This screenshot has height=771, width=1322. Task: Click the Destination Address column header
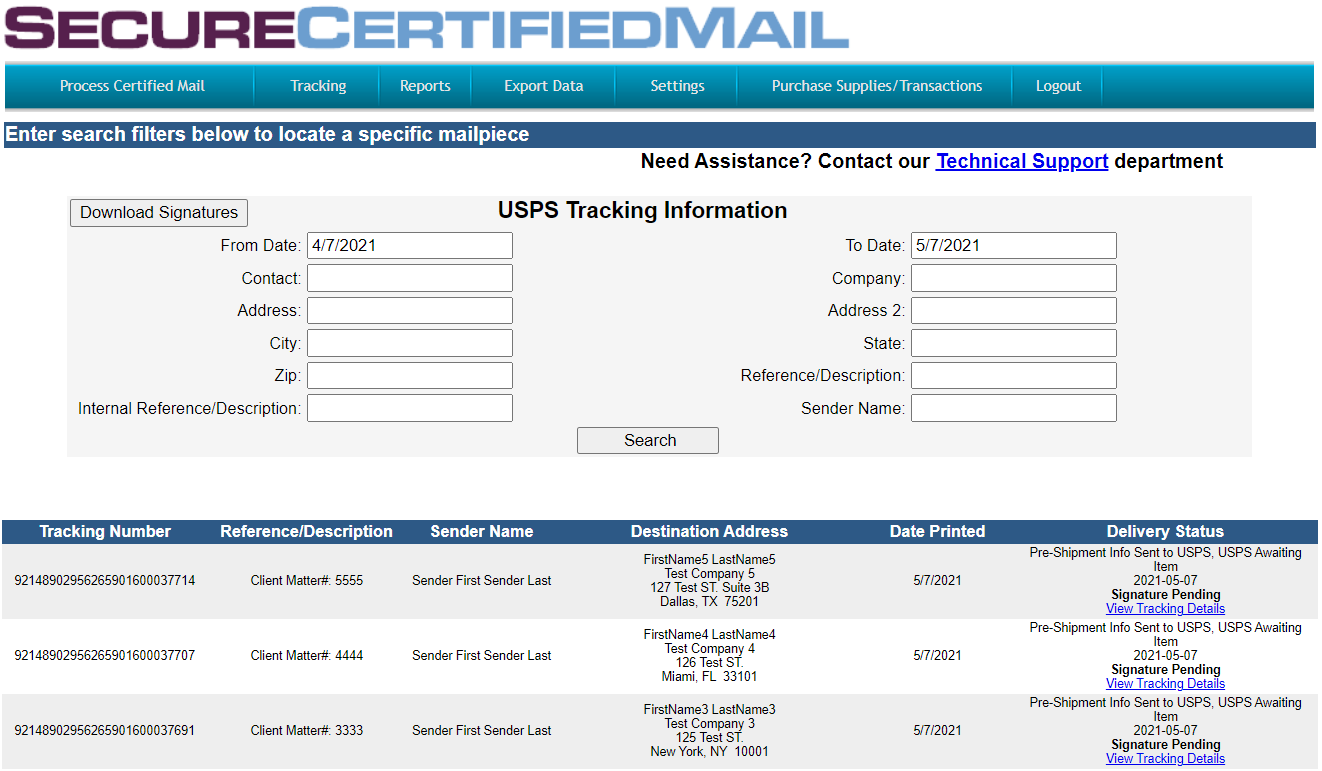[x=709, y=532]
